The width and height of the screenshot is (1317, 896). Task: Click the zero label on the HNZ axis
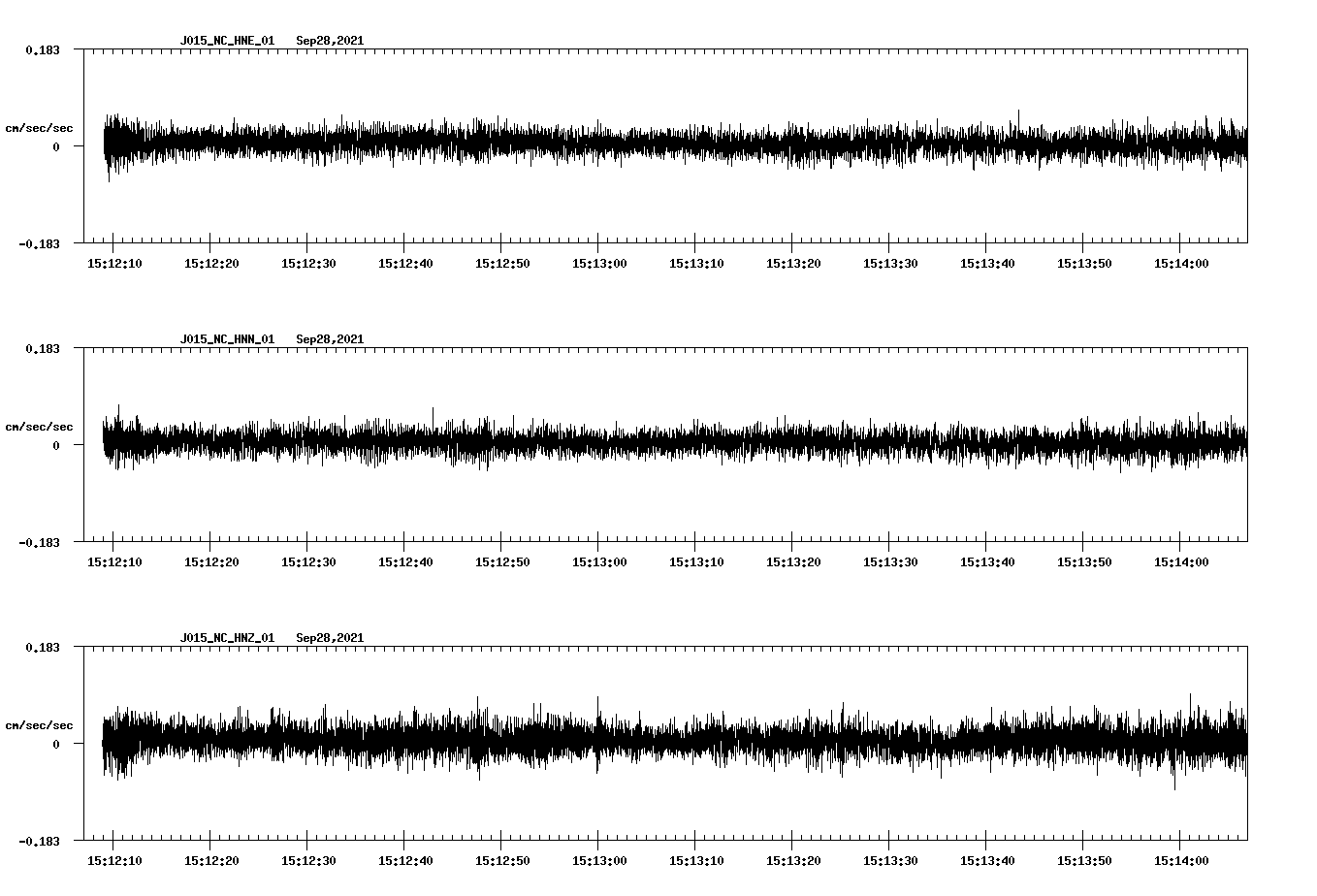tap(56, 744)
